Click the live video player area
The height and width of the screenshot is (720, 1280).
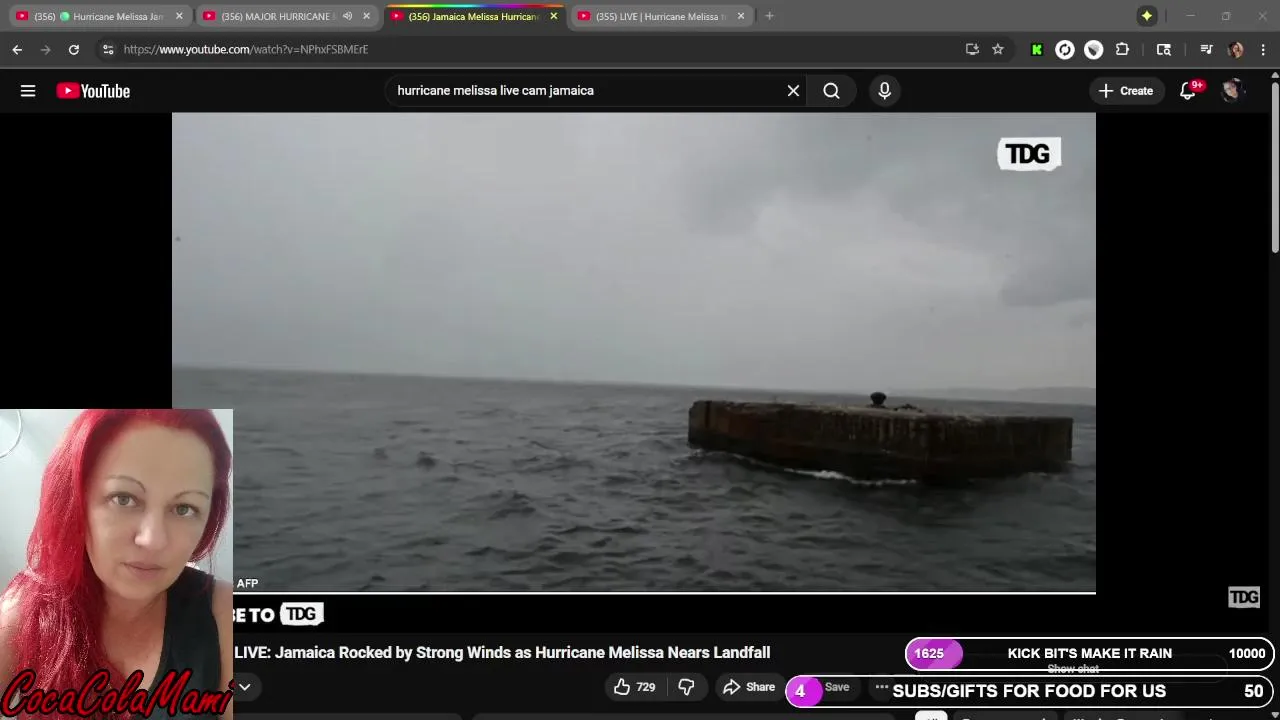634,352
